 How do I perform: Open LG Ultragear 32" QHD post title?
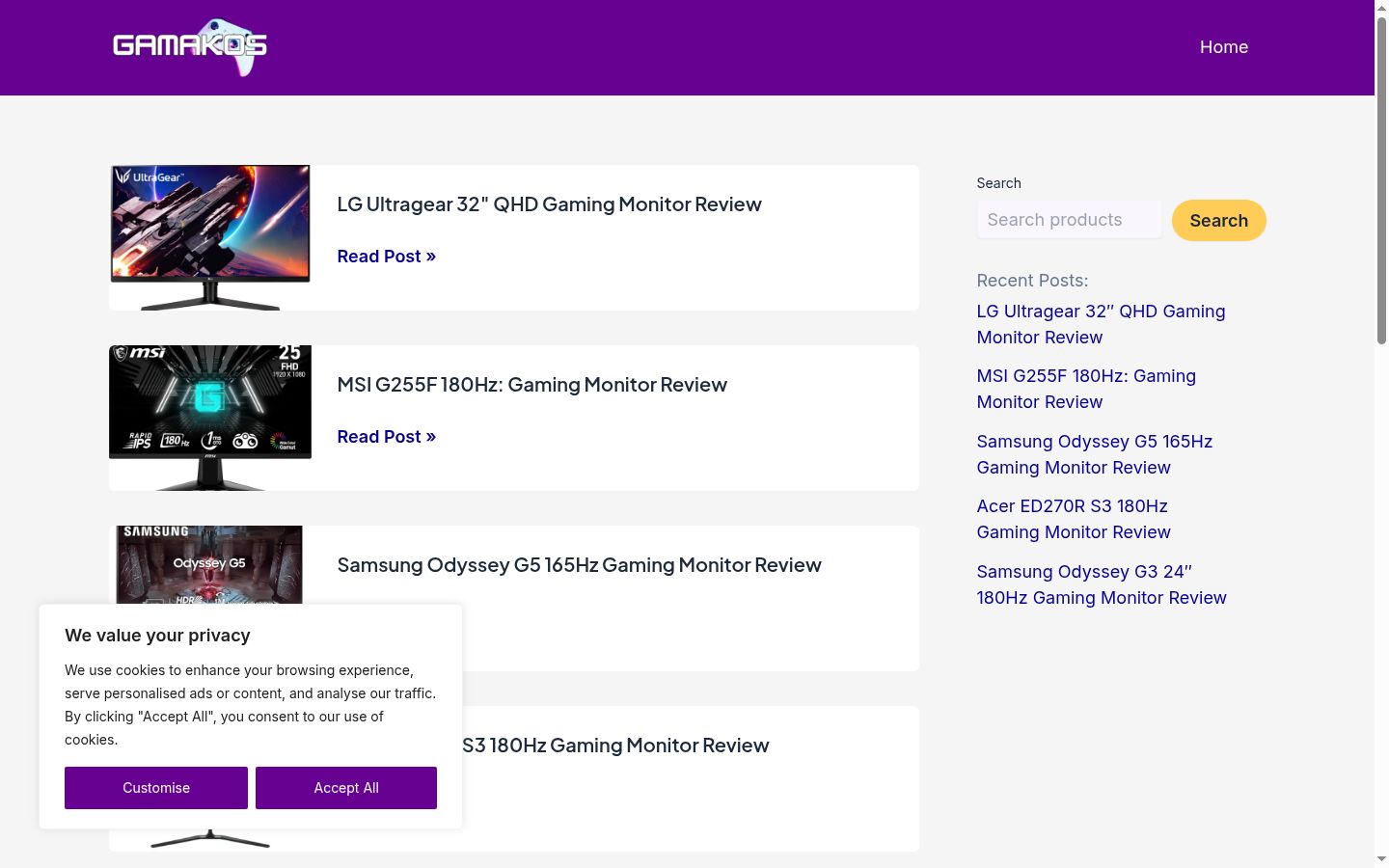click(549, 204)
